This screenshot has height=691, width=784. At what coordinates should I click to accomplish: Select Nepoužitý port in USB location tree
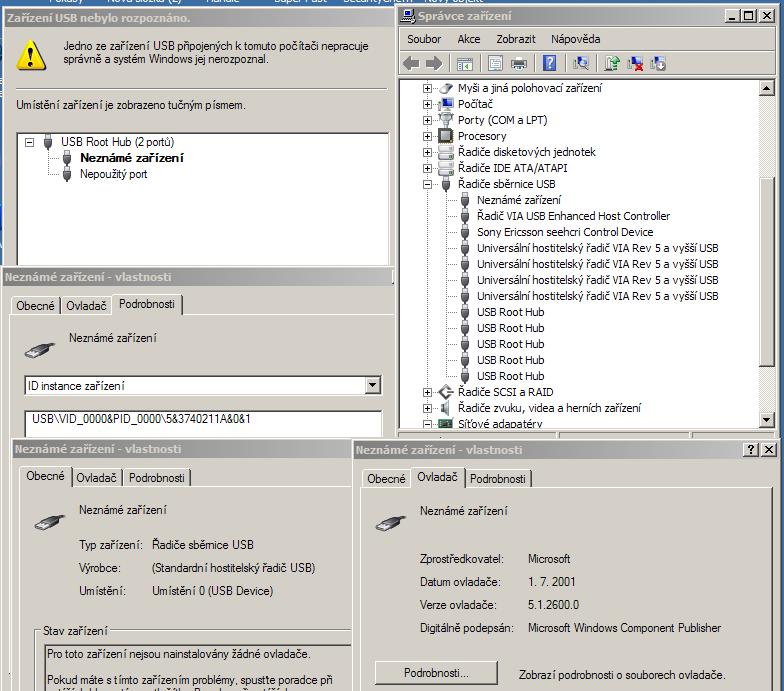[114, 174]
